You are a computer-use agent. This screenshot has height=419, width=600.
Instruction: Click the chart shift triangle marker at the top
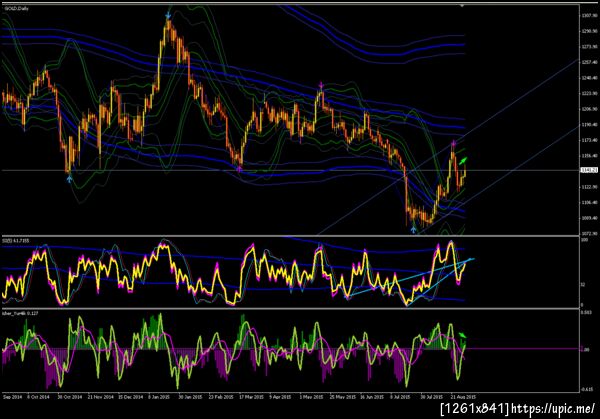[462, 6]
